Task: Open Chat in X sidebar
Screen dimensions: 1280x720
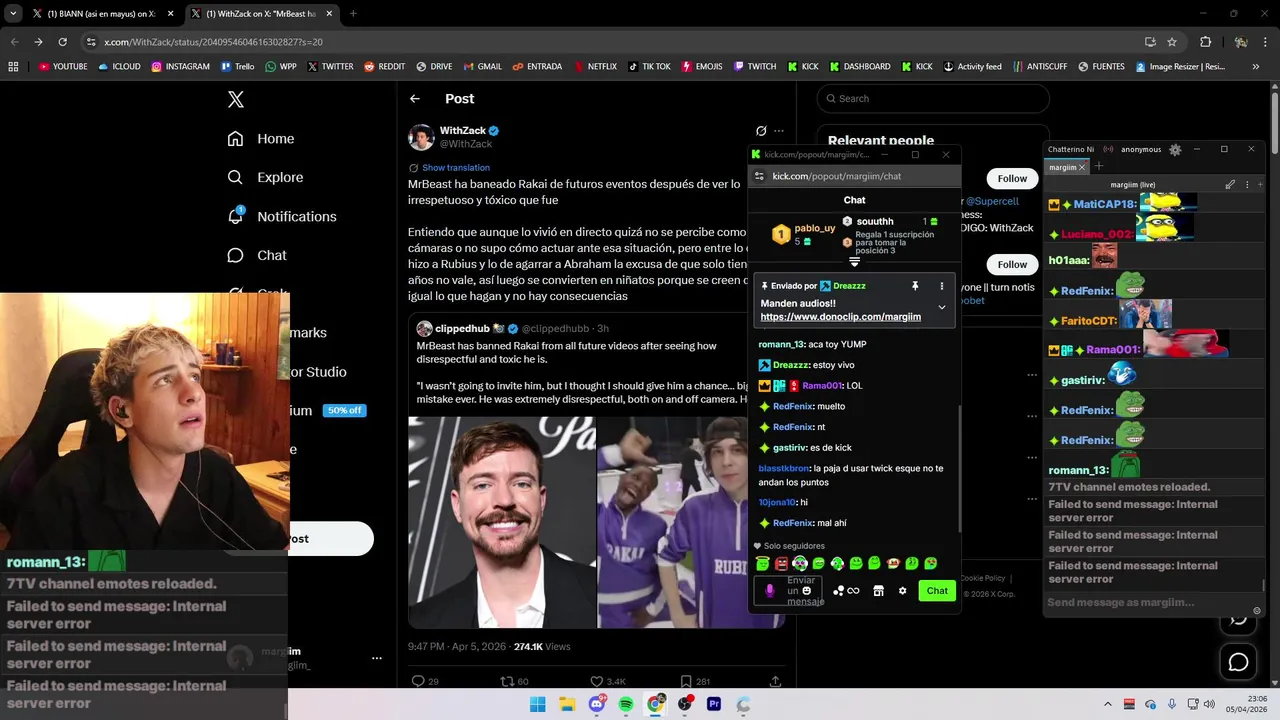Action: (x=257, y=255)
